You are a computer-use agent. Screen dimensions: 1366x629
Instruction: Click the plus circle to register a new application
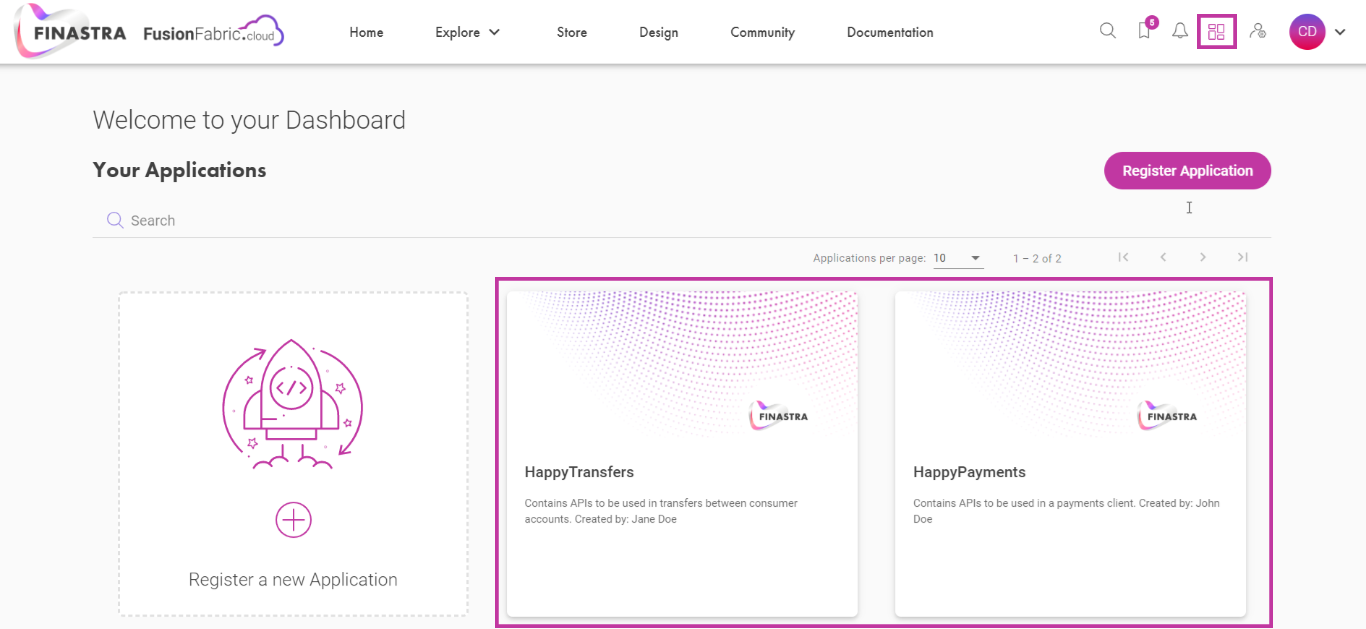point(293,520)
